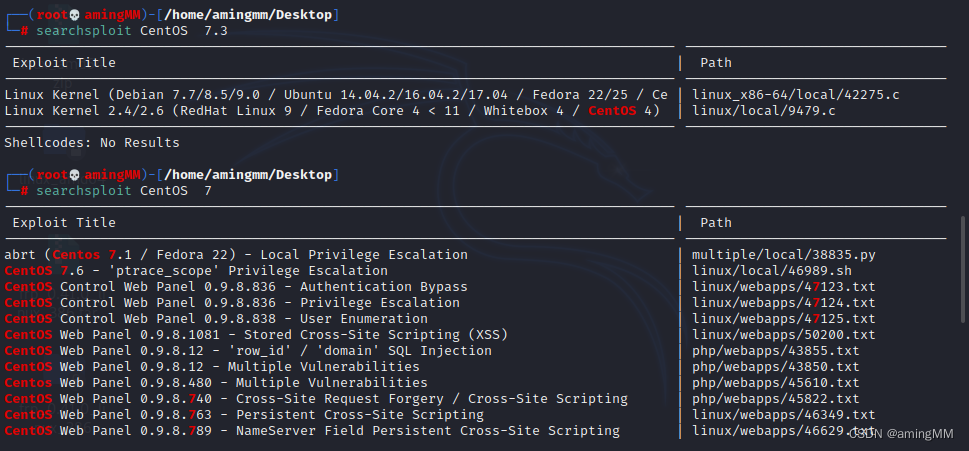This screenshot has width=969, height=451.
Task: Select path linux/local/9479.c
Action: tap(763, 111)
